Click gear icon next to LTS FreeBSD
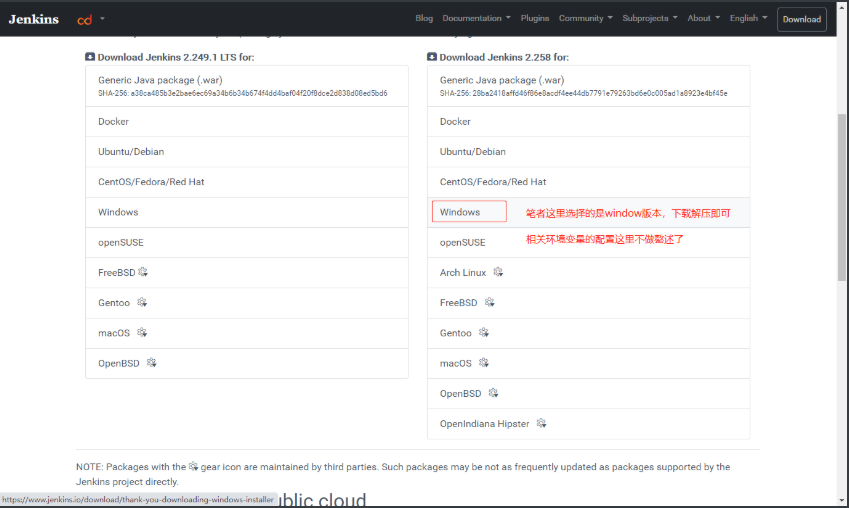849x508 pixels. (x=143, y=272)
